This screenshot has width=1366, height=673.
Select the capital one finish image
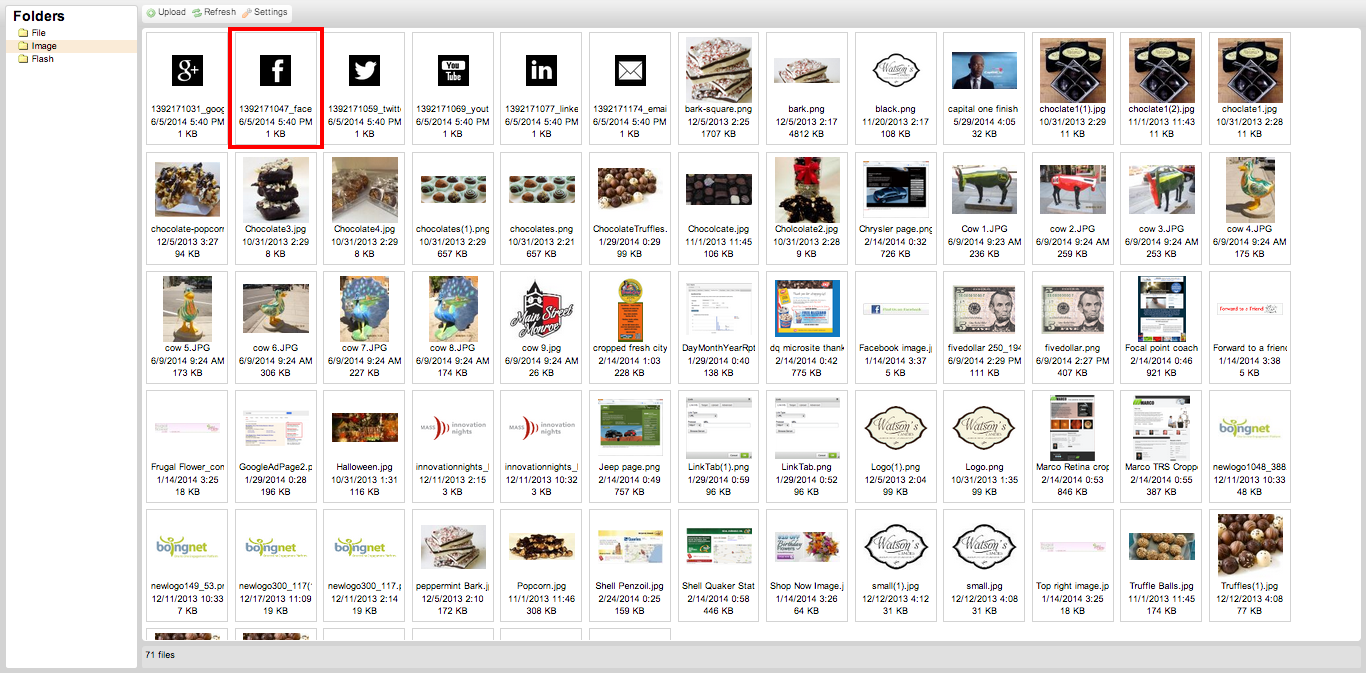tap(984, 89)
